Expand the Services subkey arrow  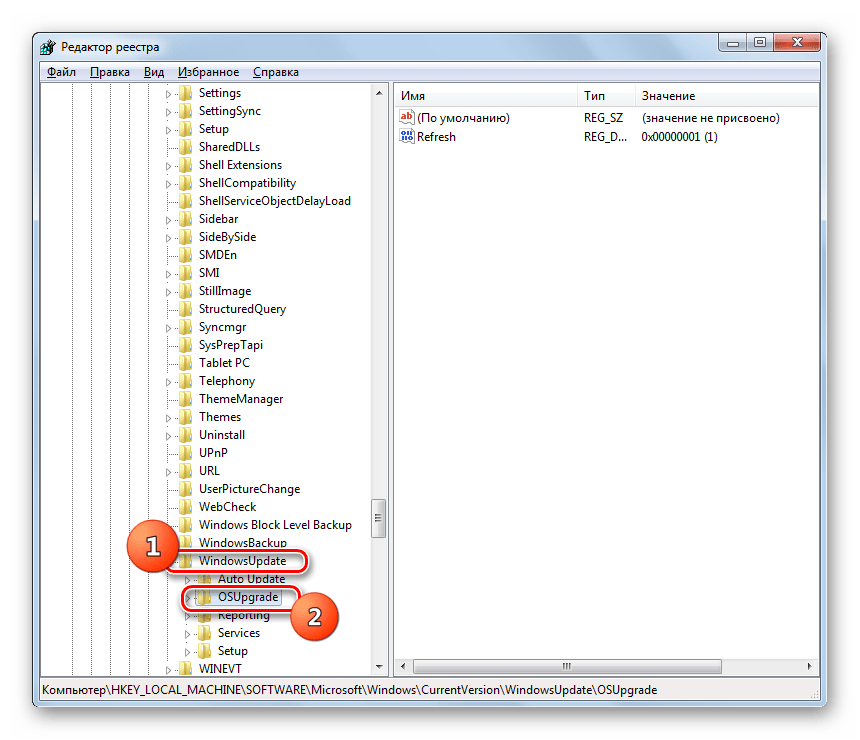[187, 633]
